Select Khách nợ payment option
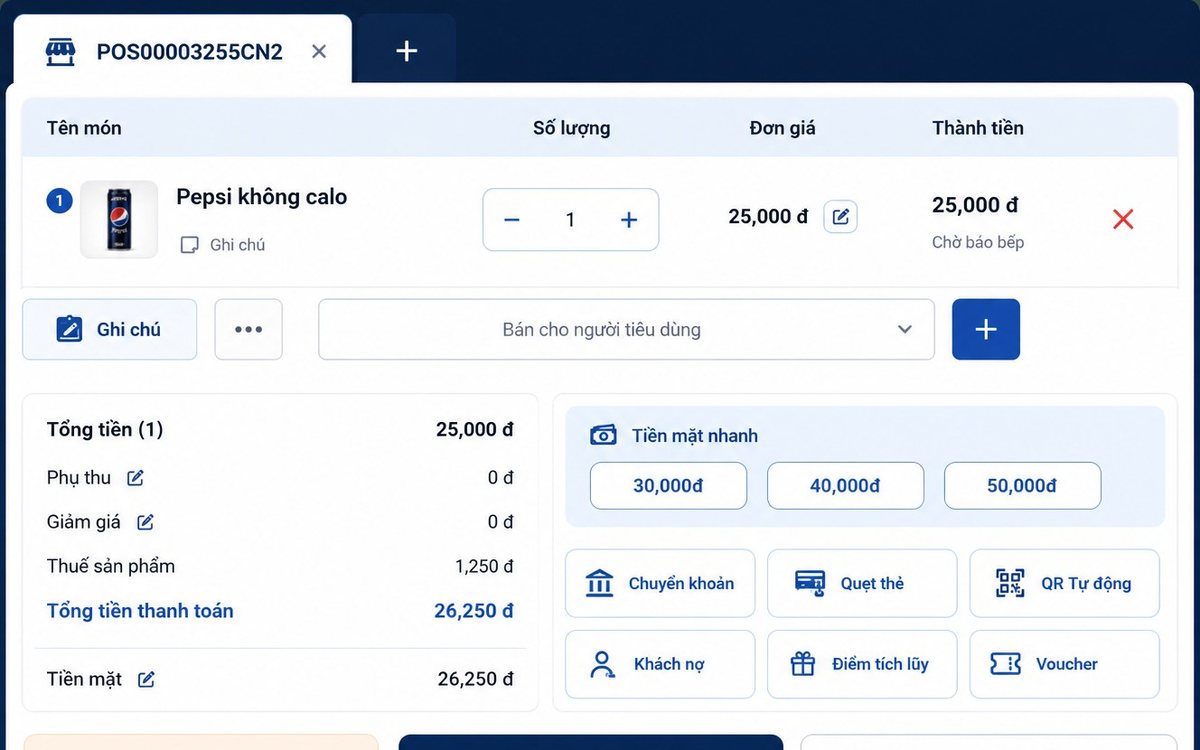Screen dimensions: 1200x750 [x=660, y=664]
